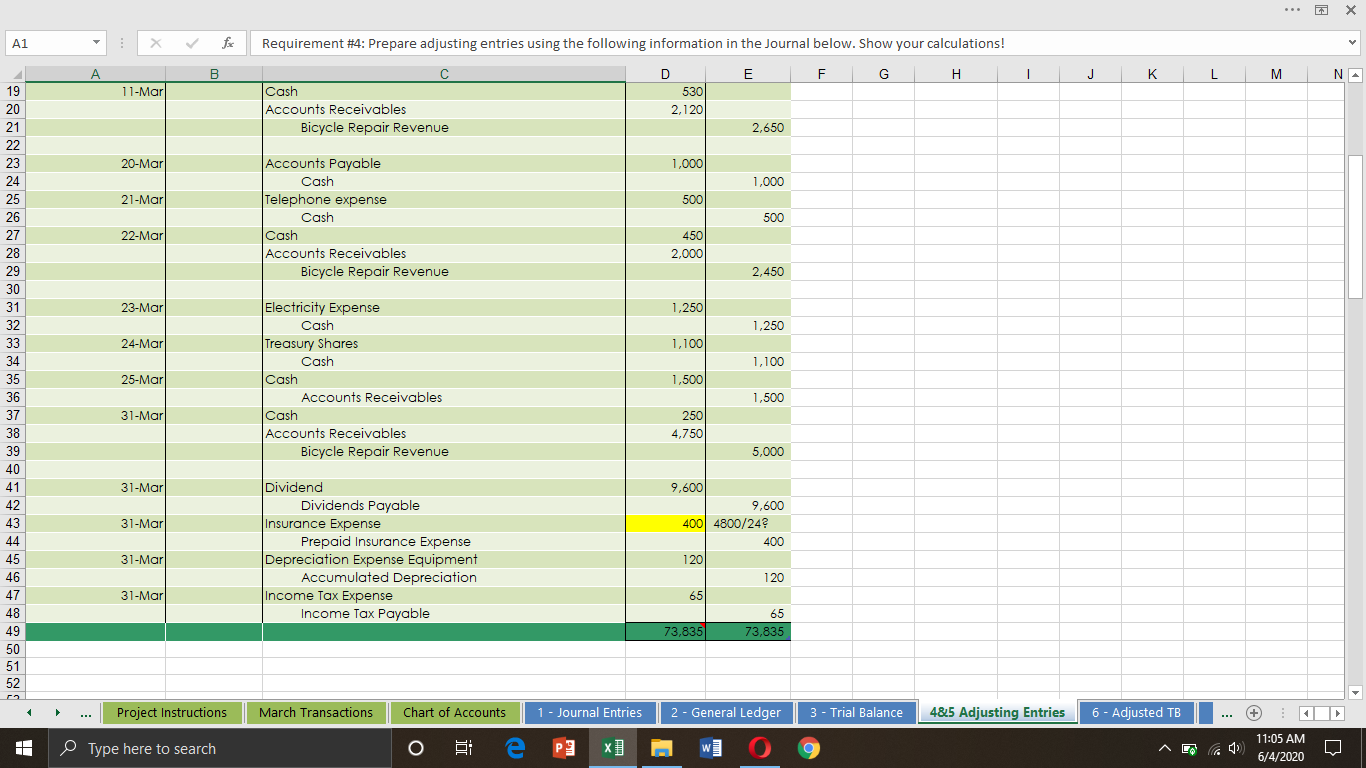Open the Project Instructions sheet tab
The image size is (1366, 768).
[171, 712]
